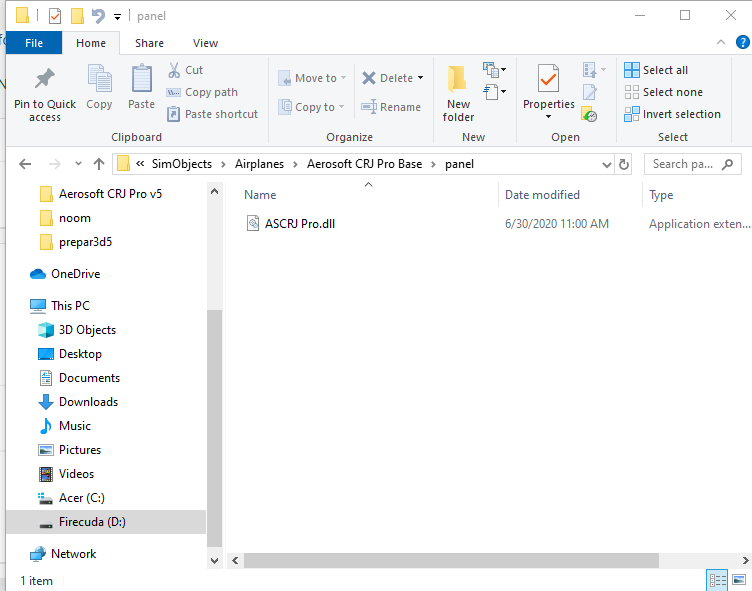The image size is (752, 591).
Task: Select the ASCRJ Pro.dll file
Action: pyautogui.click(x=299, y=223)
